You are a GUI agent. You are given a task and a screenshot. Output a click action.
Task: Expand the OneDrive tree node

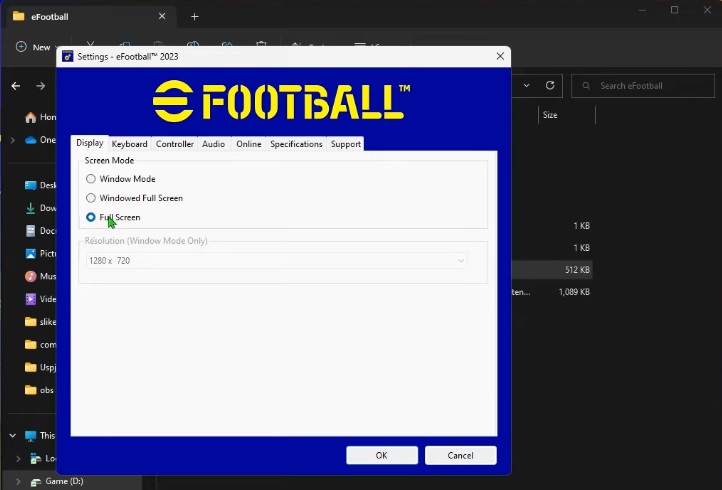click(x=12, y=140)
